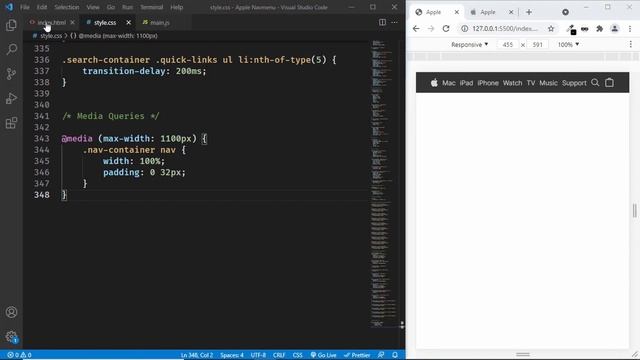The width and height of the screenshot is (640, 360).
Task: Open Chrome extensions puzzle icon
Action: [x=600, y=29]
